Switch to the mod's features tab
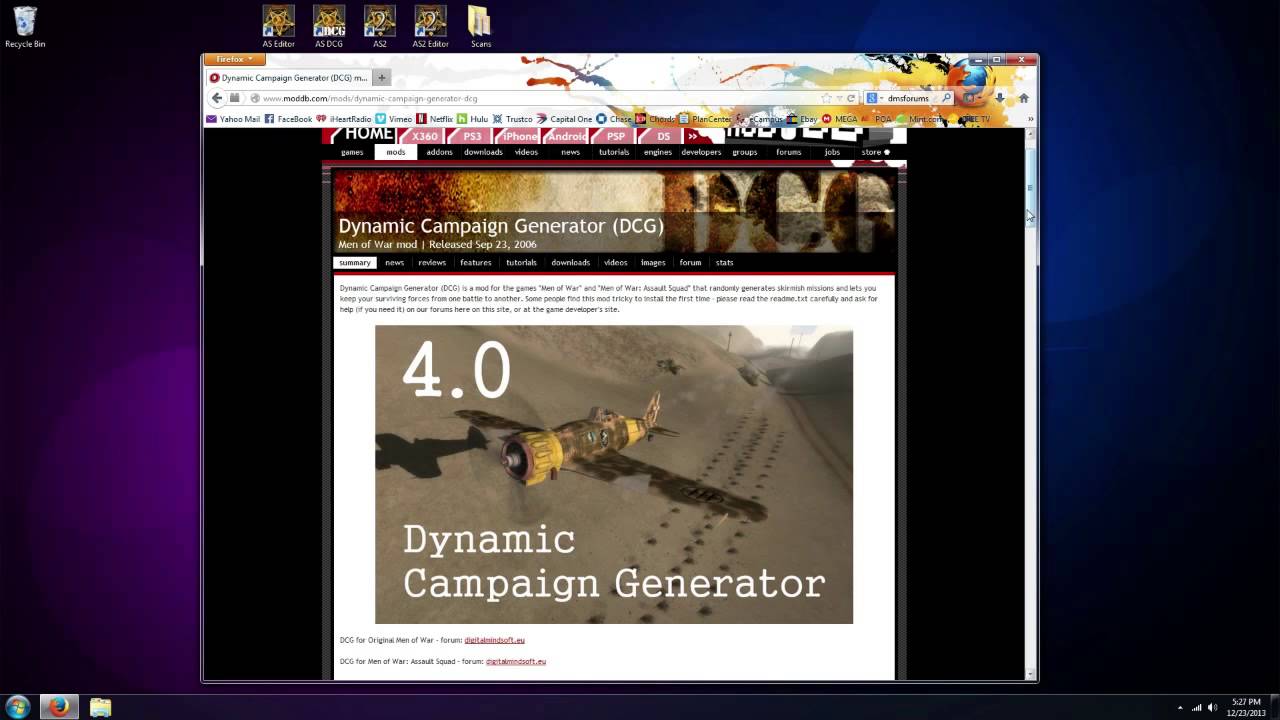1280x720 pixels. pyautogui.click(x=476, y=262)
